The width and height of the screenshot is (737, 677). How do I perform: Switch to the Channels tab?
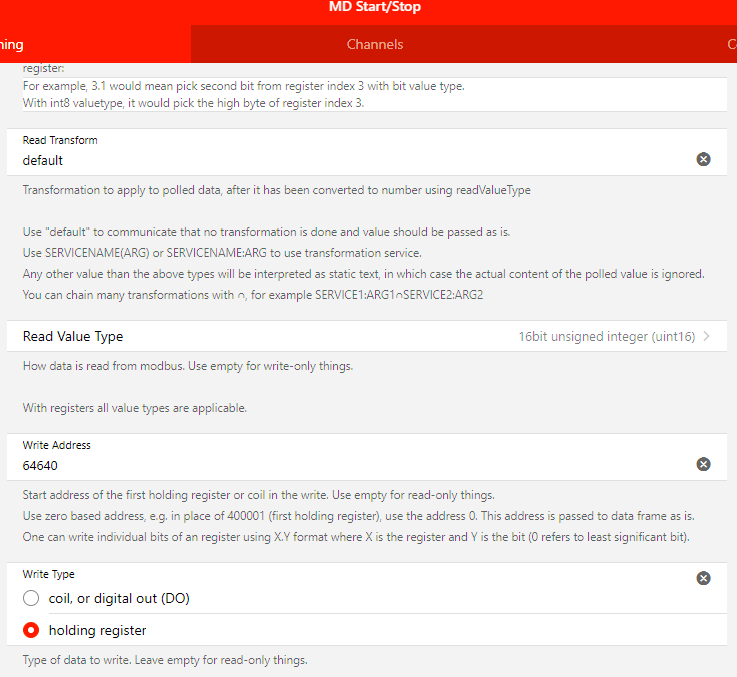point(375,44)
